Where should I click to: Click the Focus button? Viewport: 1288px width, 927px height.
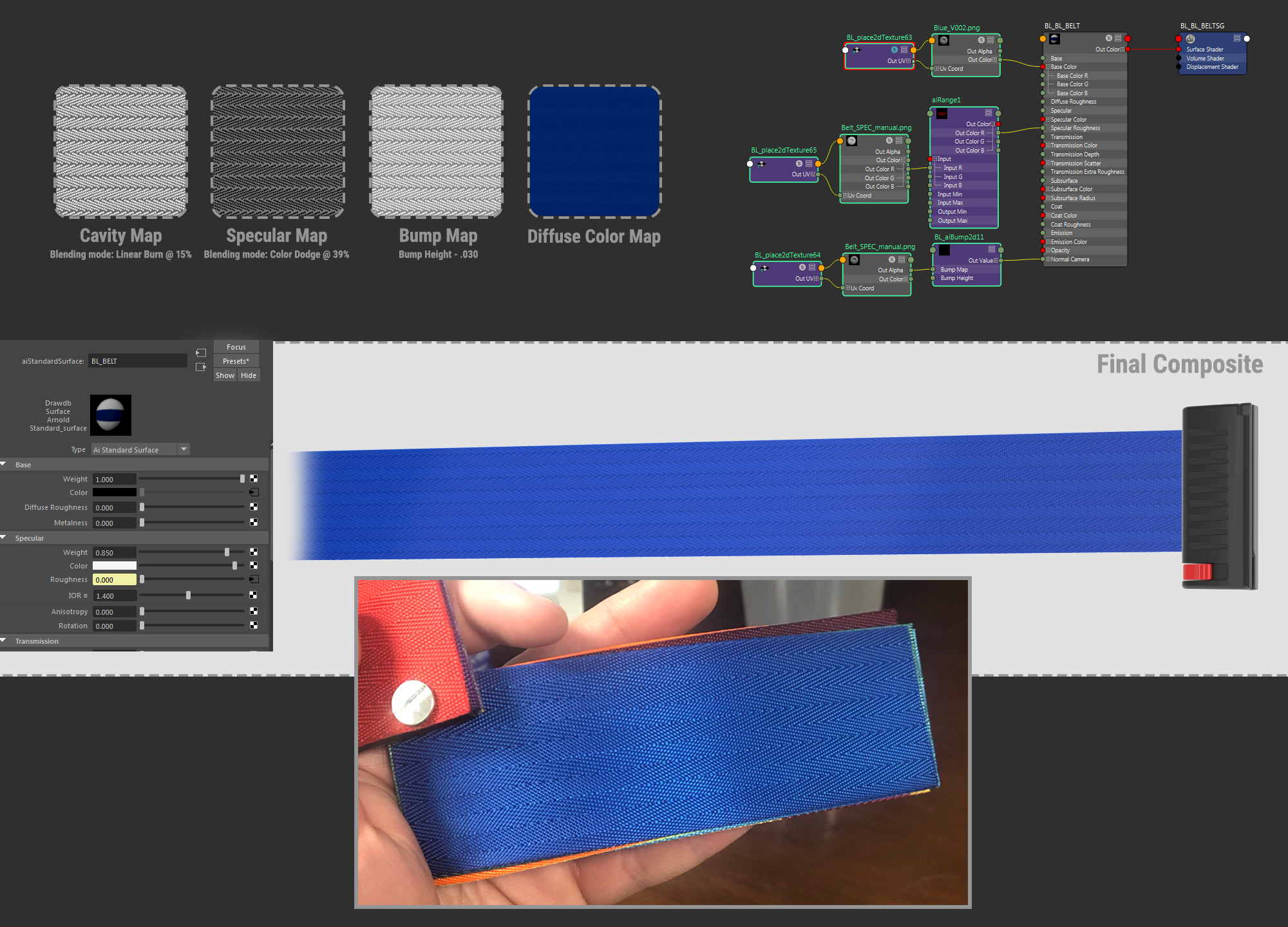(236, 346)
